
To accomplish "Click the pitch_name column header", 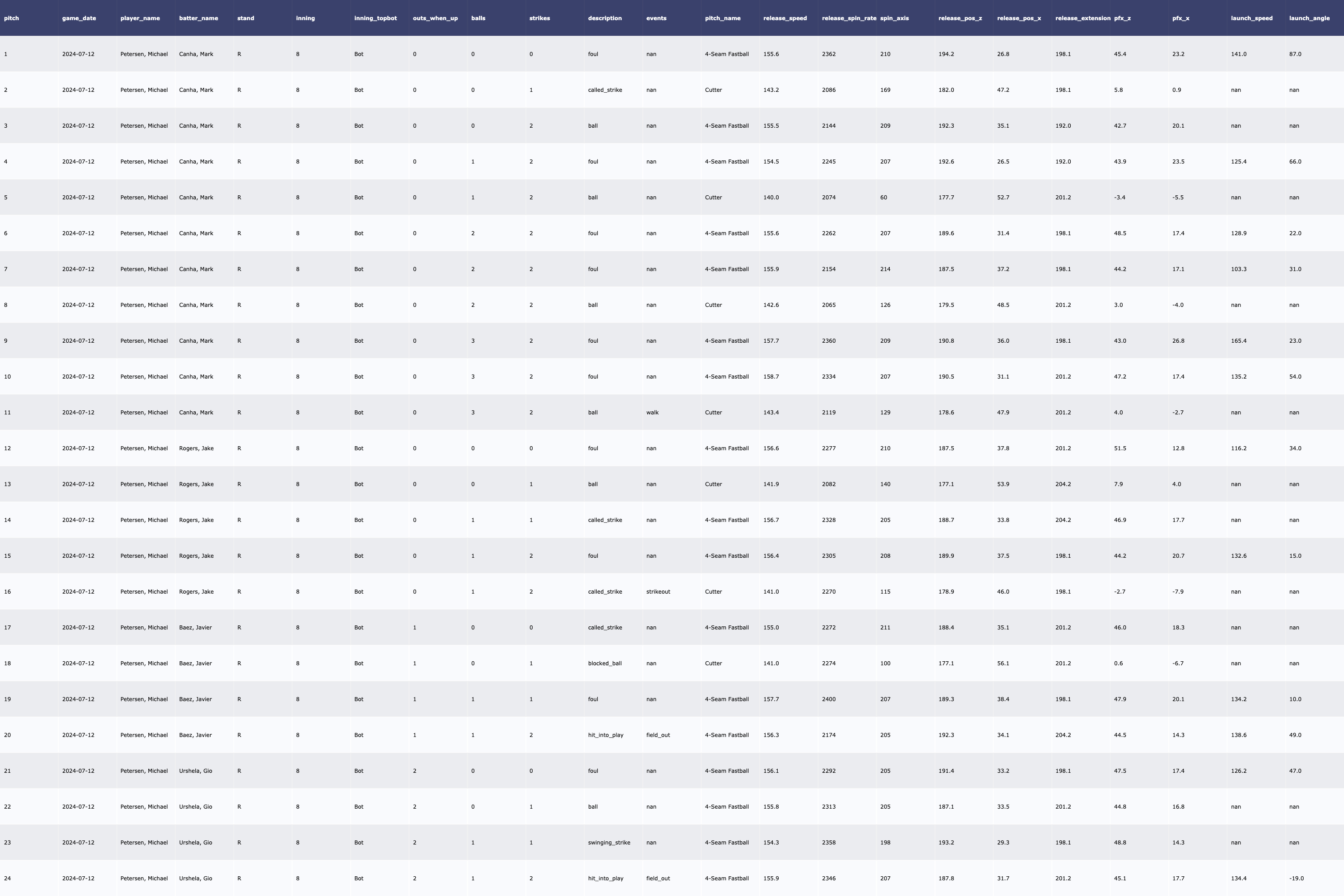I will click(722, 18).
